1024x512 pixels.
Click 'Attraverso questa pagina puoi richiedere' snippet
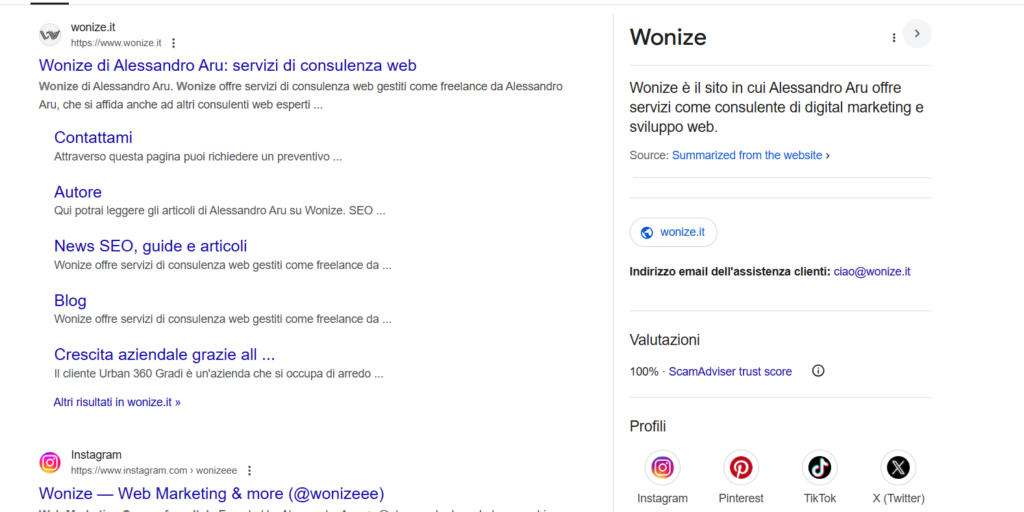coord(198,157)
